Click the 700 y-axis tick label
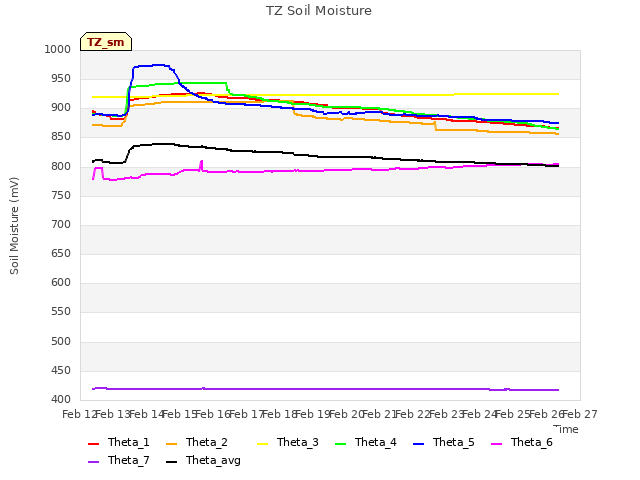This screenshot has width=640, height=480. [x=61, y=224]
